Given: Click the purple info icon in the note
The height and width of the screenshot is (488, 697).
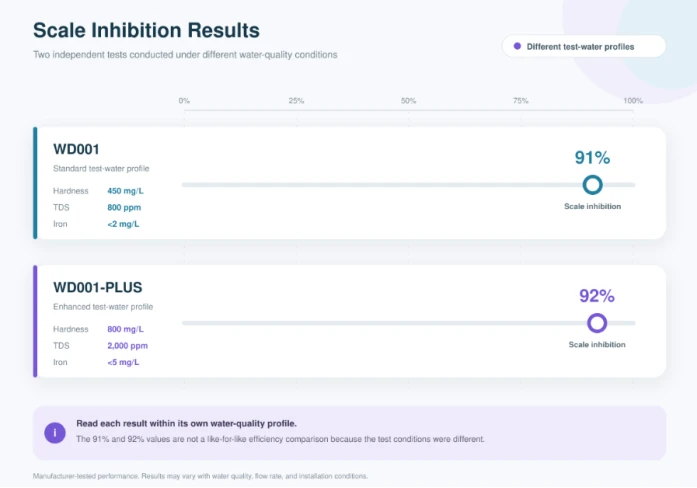Looking at the screenshot, I should click(55, 432).
